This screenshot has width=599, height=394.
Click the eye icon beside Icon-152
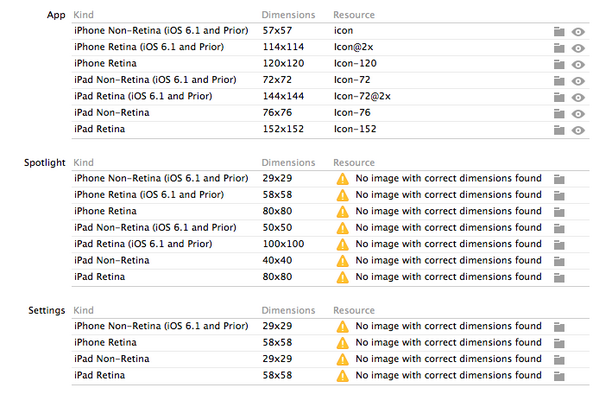click(x=578, y=131)
